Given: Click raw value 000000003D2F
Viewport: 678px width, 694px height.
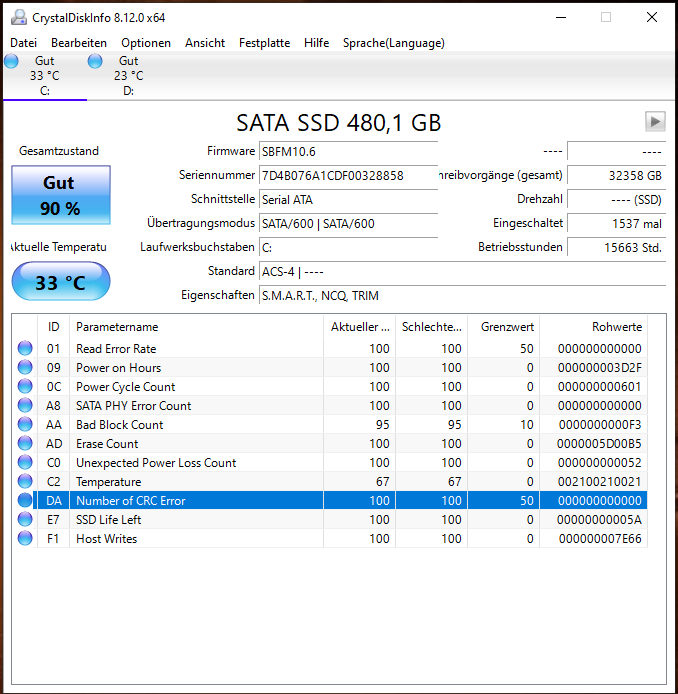Looking at the screenshot, I should tap(599, 368).
